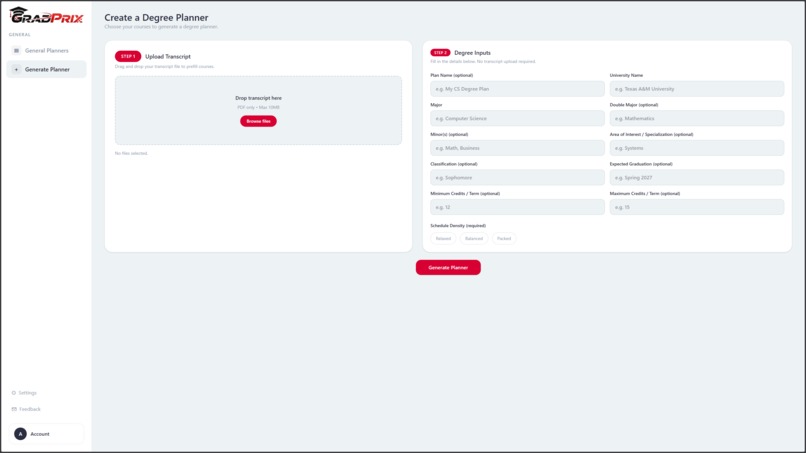
Task: Click the Degree Inputs title
Action: click(472, 52)
